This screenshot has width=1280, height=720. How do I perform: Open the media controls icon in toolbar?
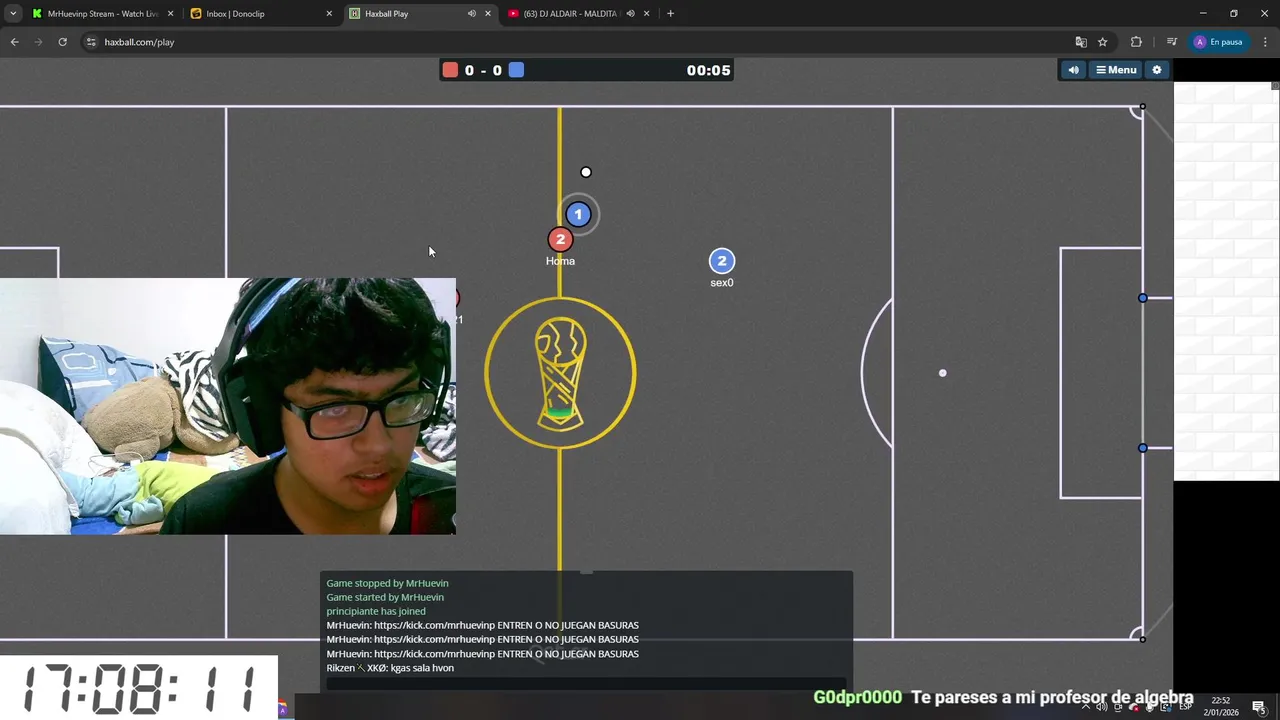[x=1171, y=42]
